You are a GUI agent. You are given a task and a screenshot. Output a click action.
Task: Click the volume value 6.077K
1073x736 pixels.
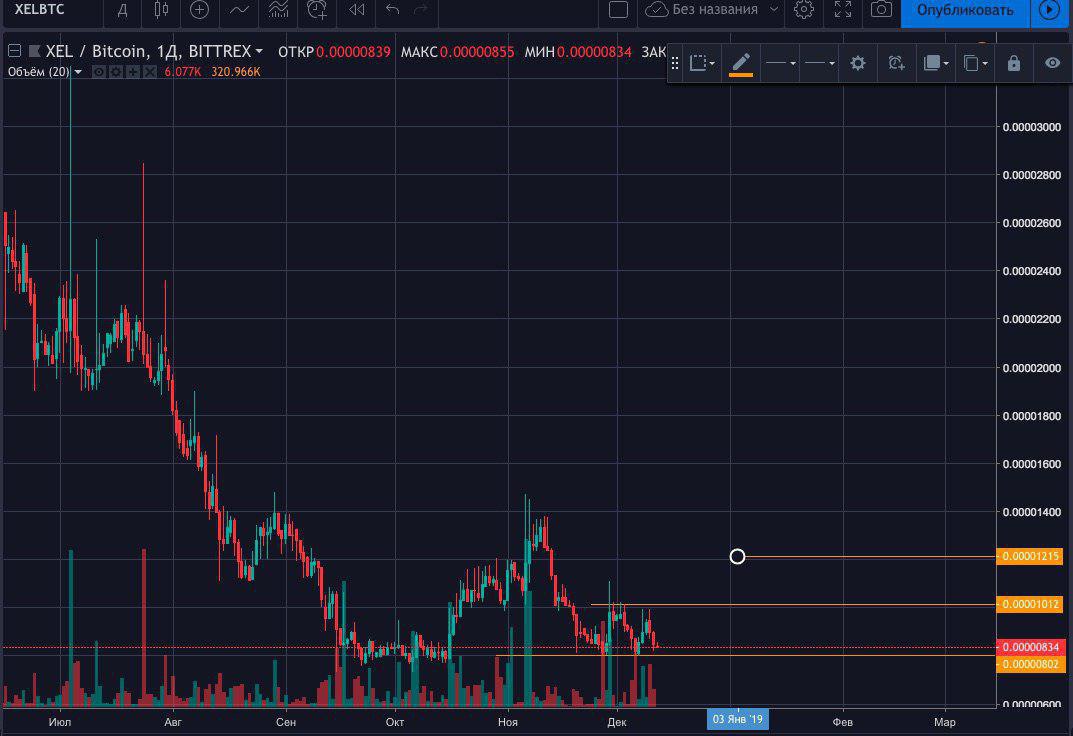coord(183,72)
